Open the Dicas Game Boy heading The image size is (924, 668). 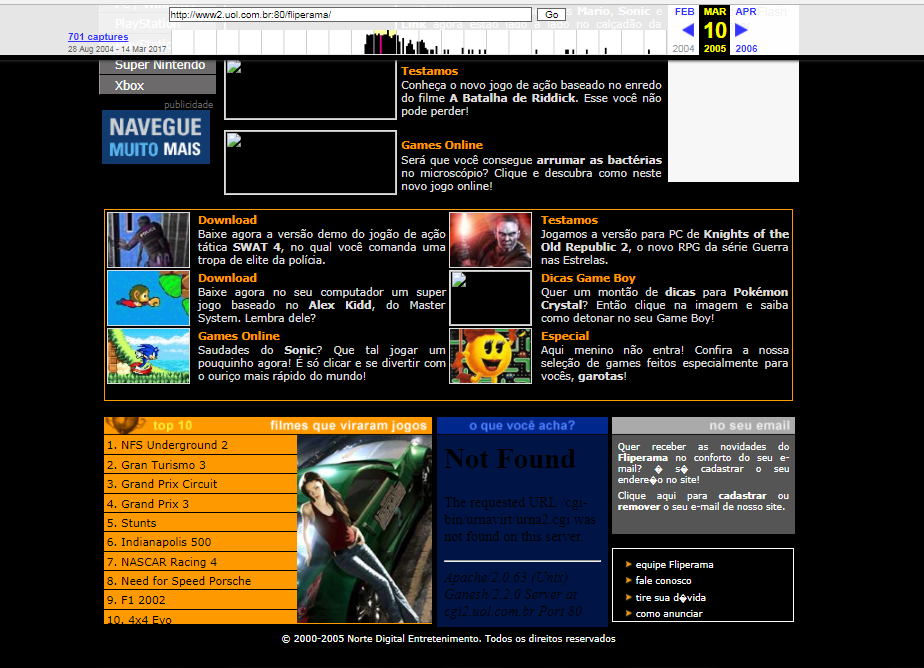click(x=588, y=278)
